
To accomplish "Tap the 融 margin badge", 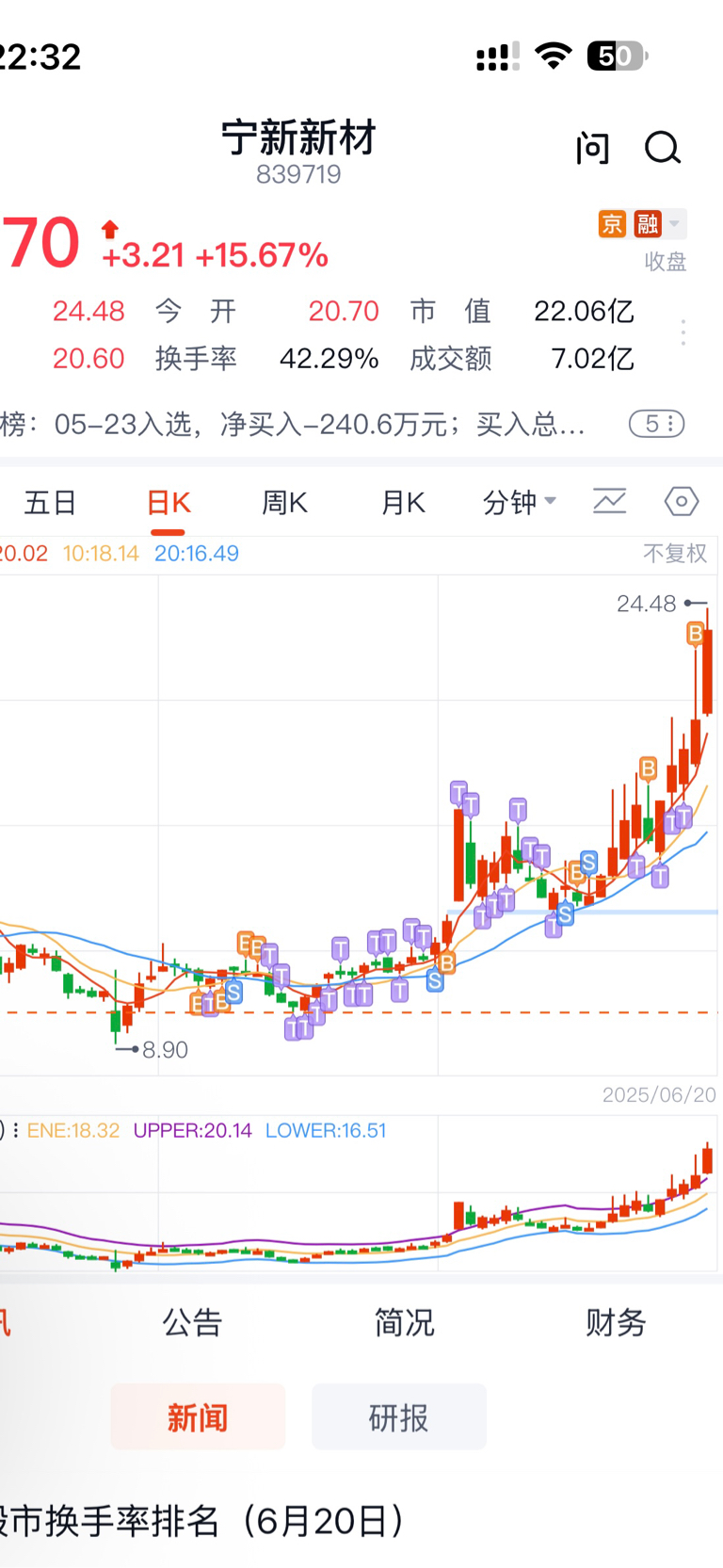I will click(x=648, y=223).
